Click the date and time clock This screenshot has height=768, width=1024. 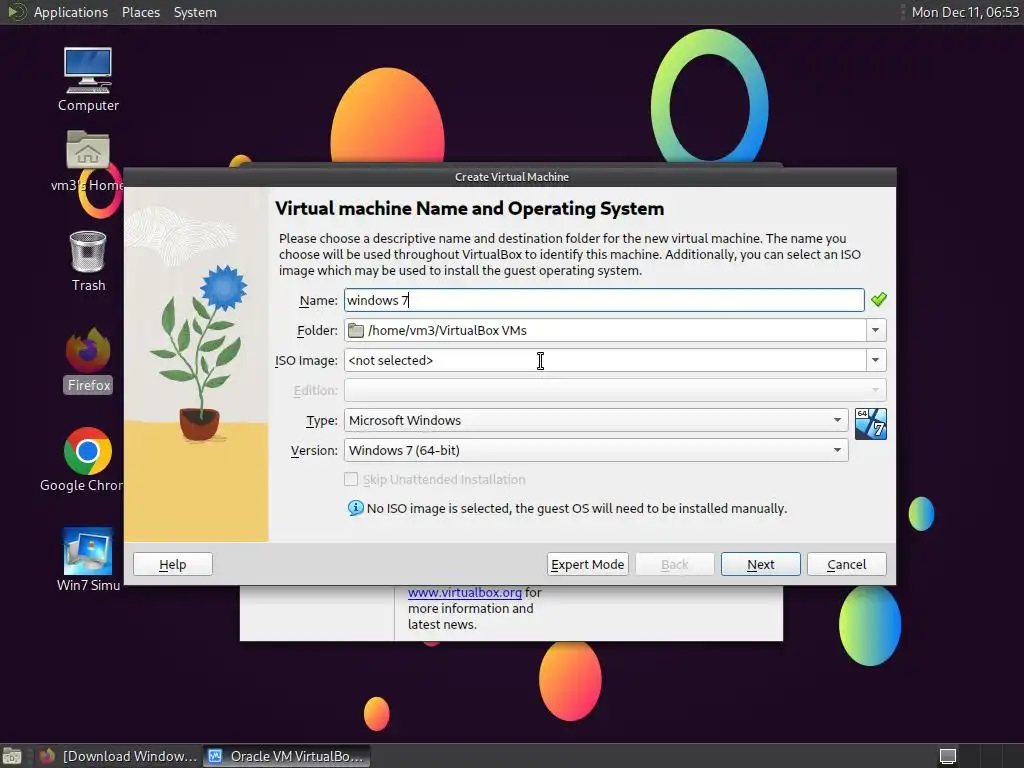(965, 12)
